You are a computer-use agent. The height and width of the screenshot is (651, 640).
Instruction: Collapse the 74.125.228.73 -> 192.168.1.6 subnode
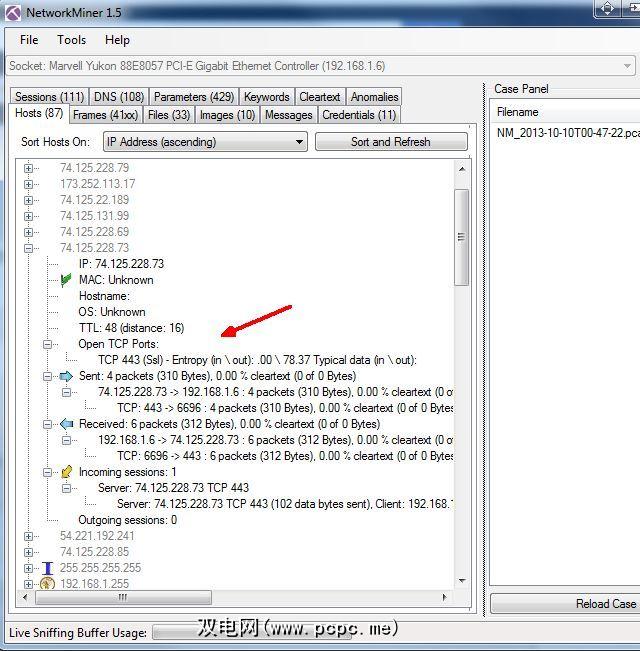pos(66,392)
